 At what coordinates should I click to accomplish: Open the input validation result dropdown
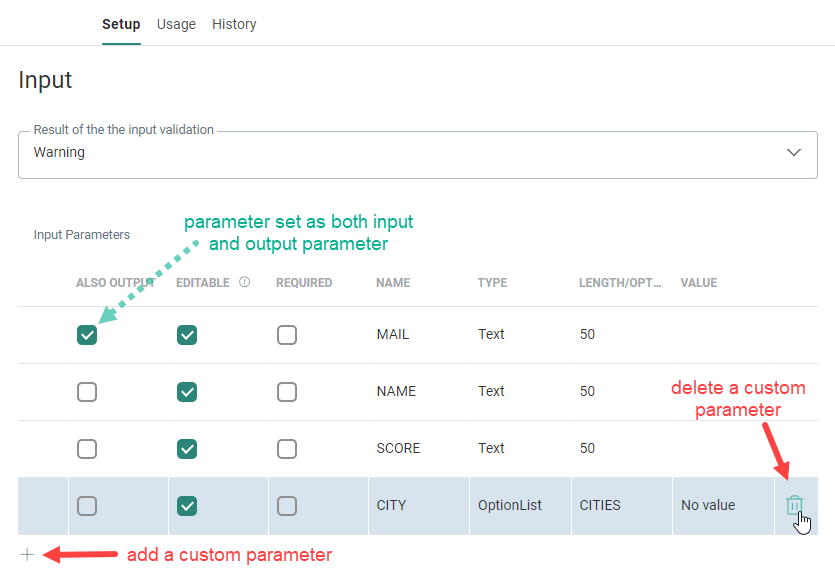pos(400,154)
